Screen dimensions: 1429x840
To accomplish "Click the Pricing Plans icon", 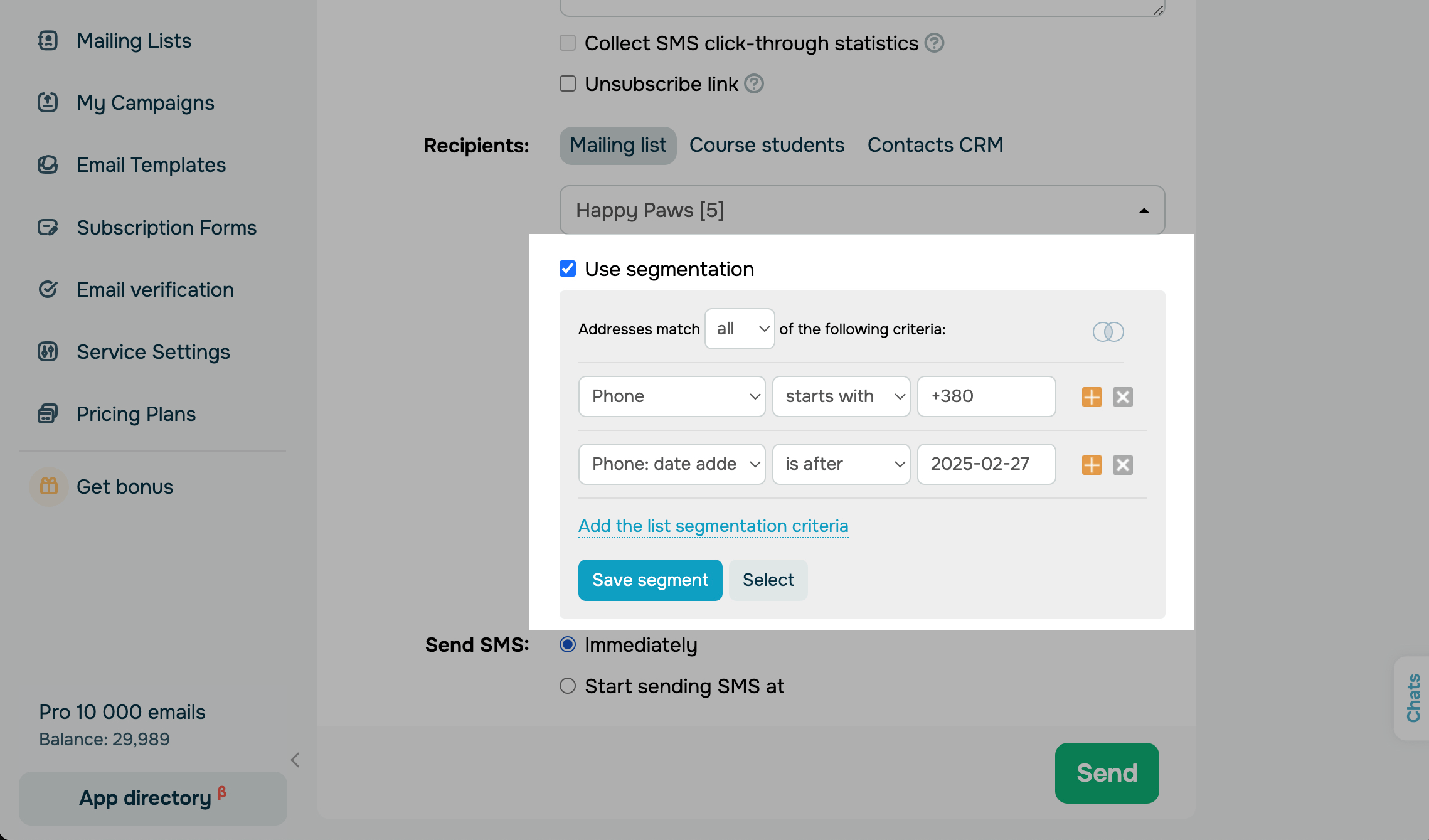I will (48, 414).
